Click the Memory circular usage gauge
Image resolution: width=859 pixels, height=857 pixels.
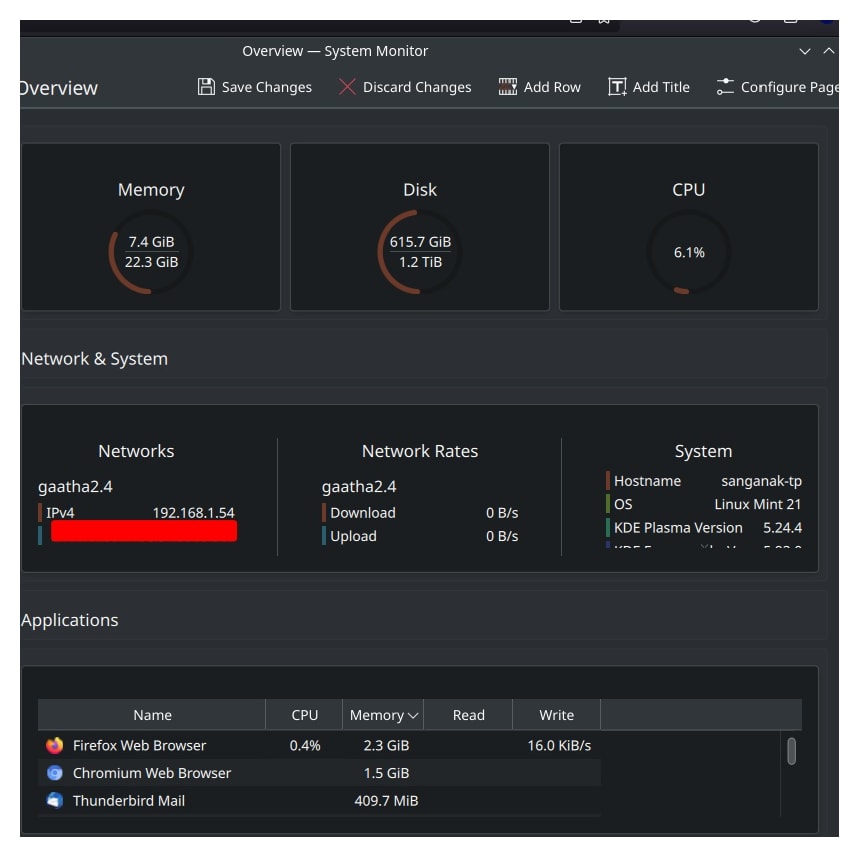coord(151,252)
